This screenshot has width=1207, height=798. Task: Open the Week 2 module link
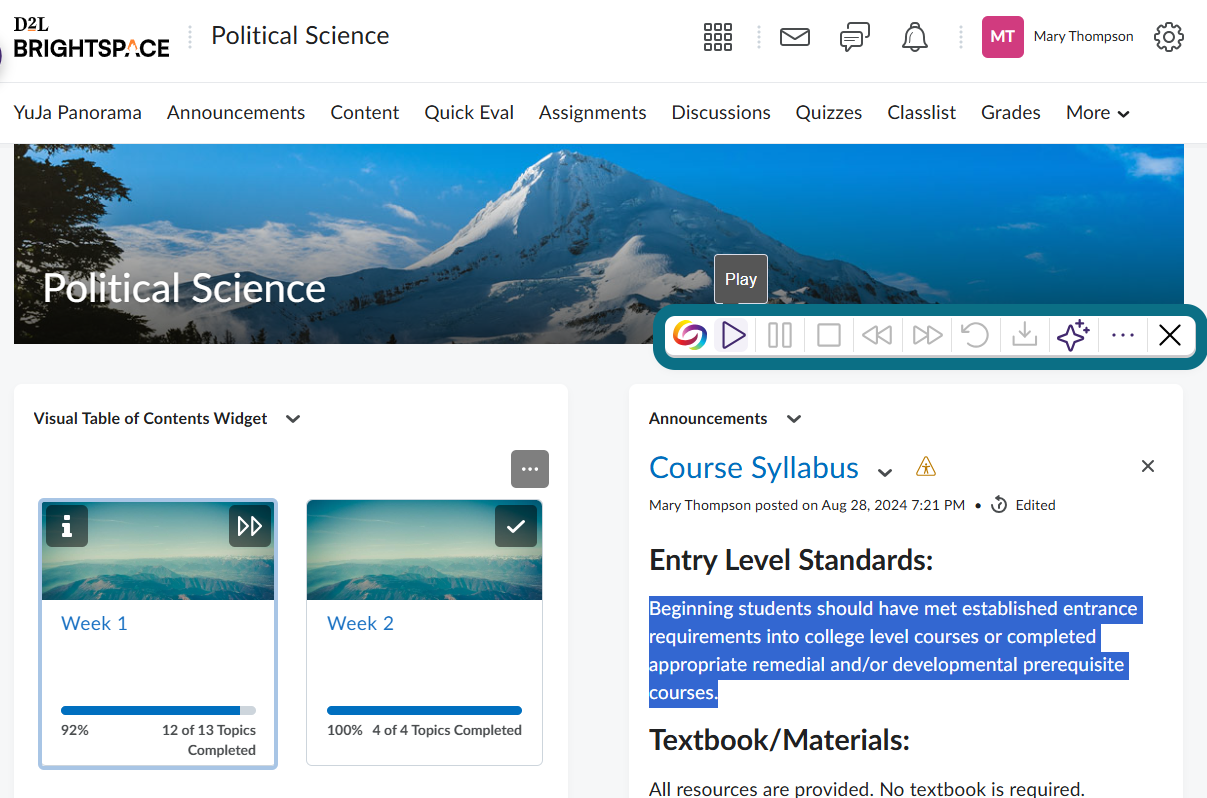click(360, 623)
